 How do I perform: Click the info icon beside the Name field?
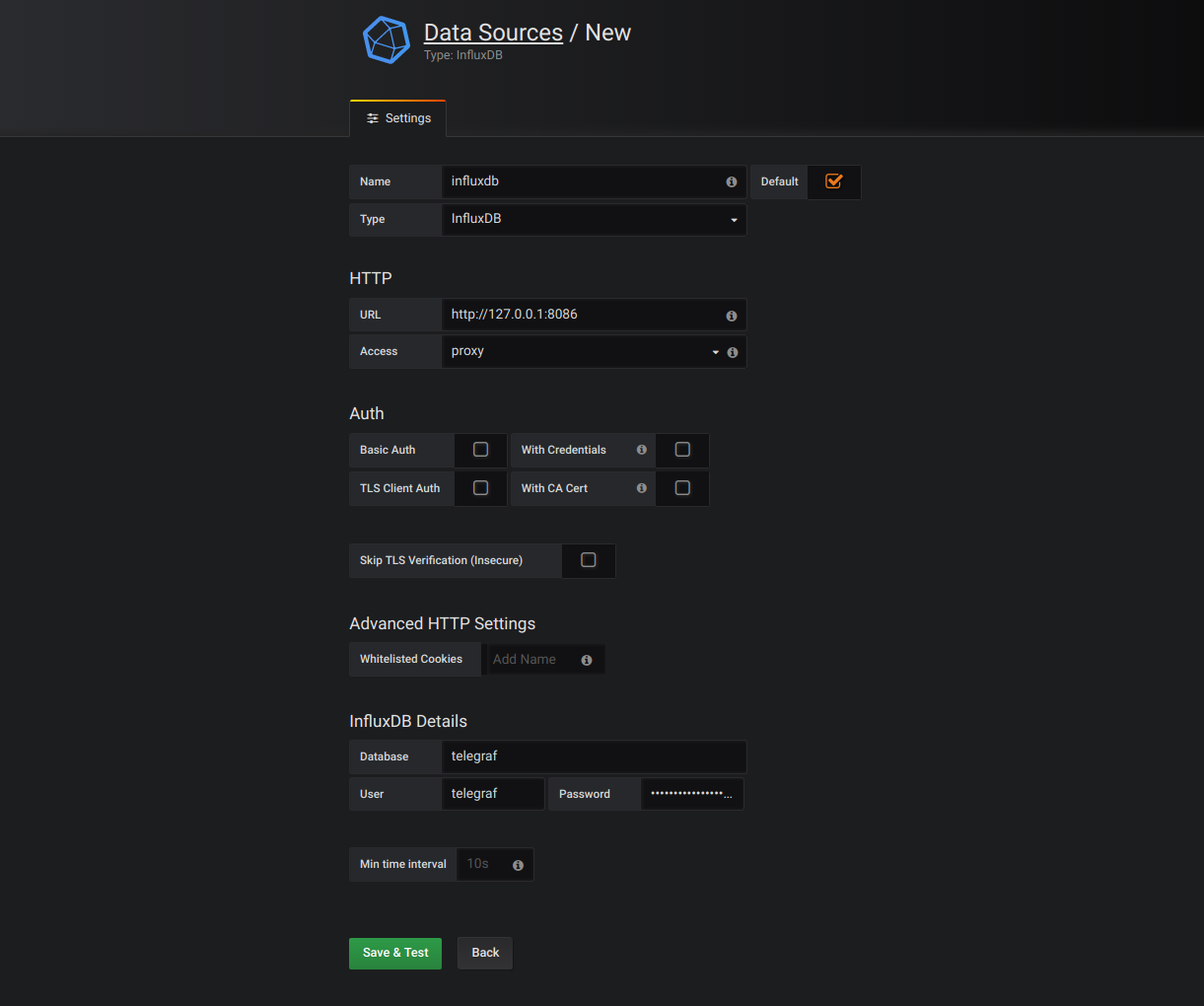pyautogui.click(x=731, y=181)
